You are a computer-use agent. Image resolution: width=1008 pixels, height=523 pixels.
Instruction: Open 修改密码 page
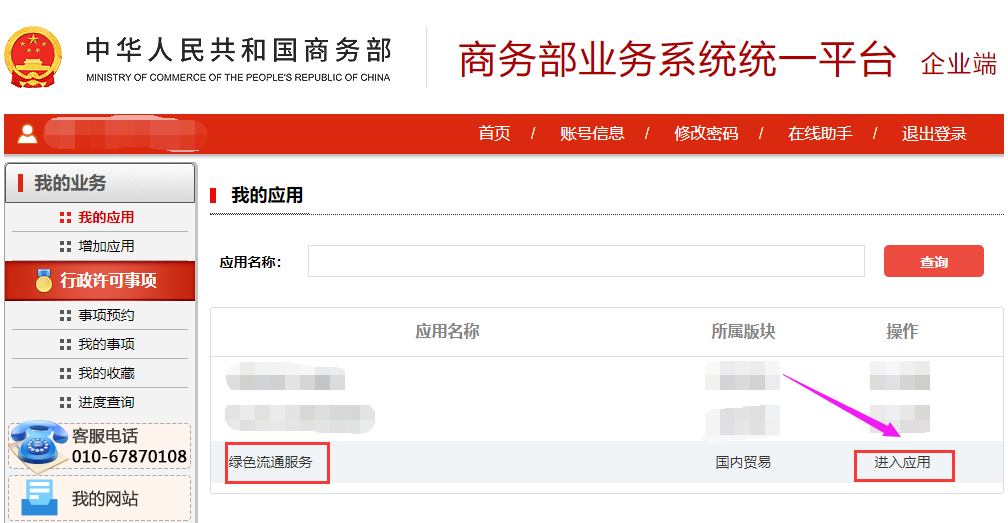tap(706, 134)
